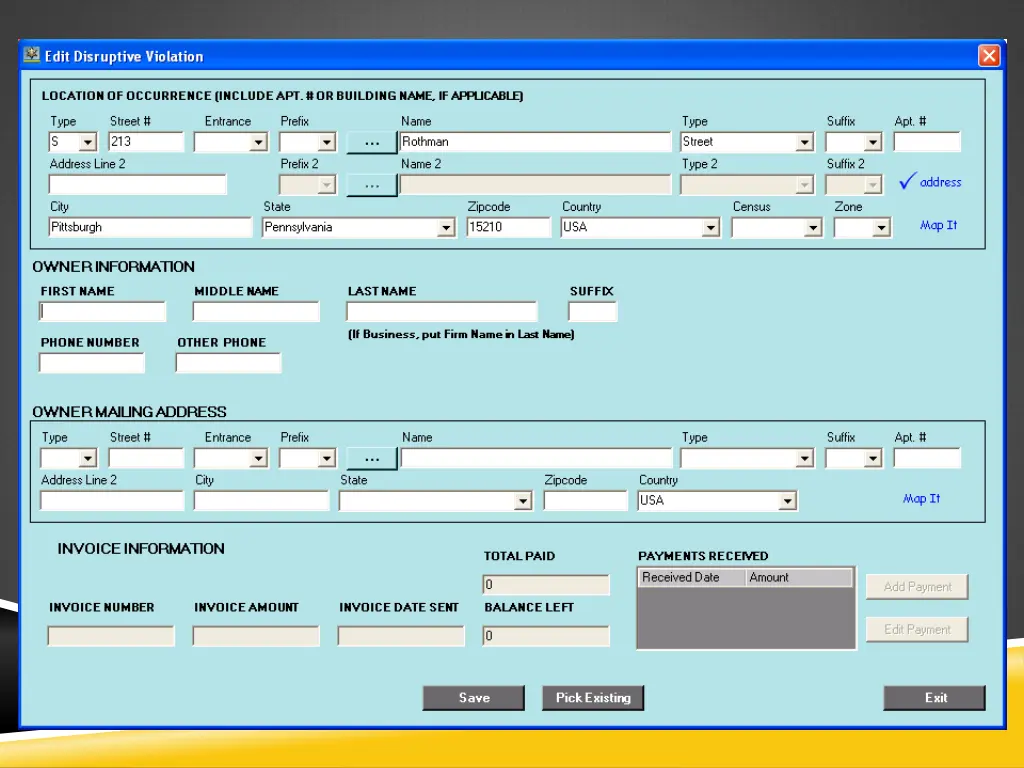Click the location Apt. # field
The image size is (1024, 768).
(927, 142)
